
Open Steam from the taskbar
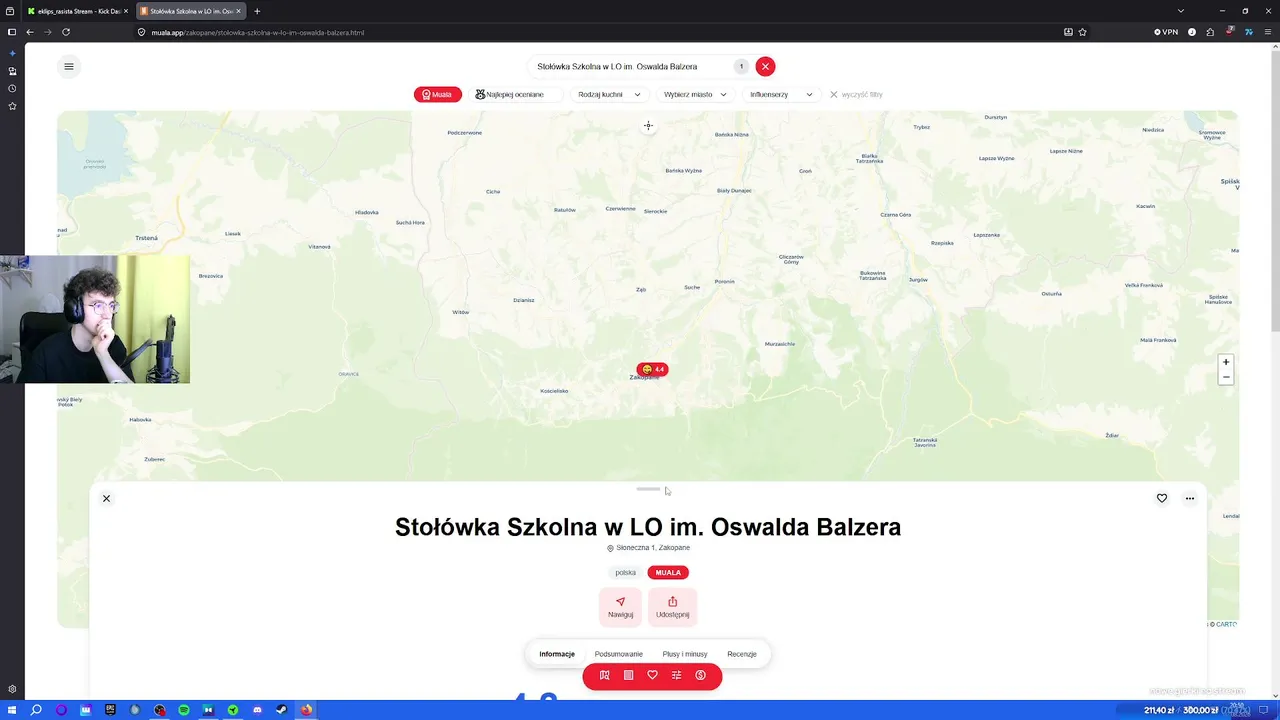pos(281,710)
